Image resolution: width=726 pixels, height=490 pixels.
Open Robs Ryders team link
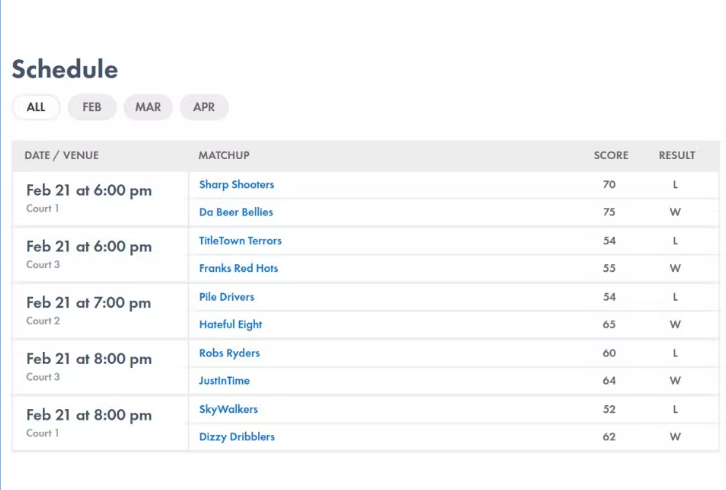click(x=229, y=353)
